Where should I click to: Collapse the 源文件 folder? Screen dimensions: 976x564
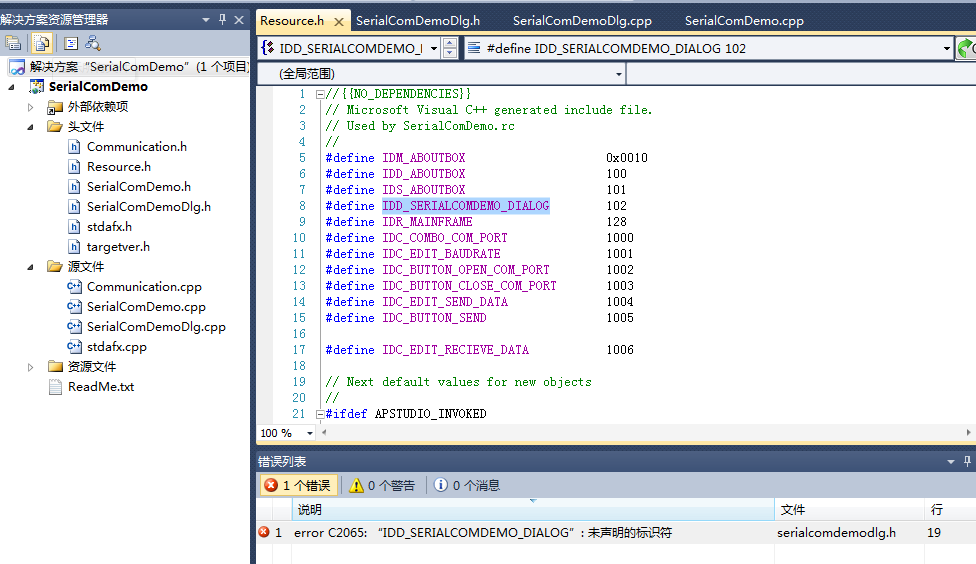(30, 267)
